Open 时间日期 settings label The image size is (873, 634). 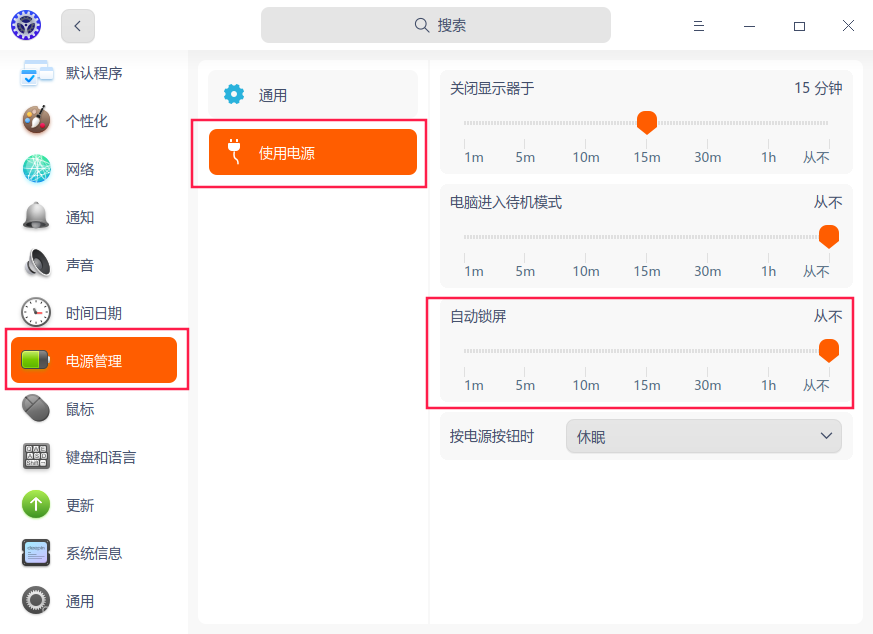click(94, 313)
